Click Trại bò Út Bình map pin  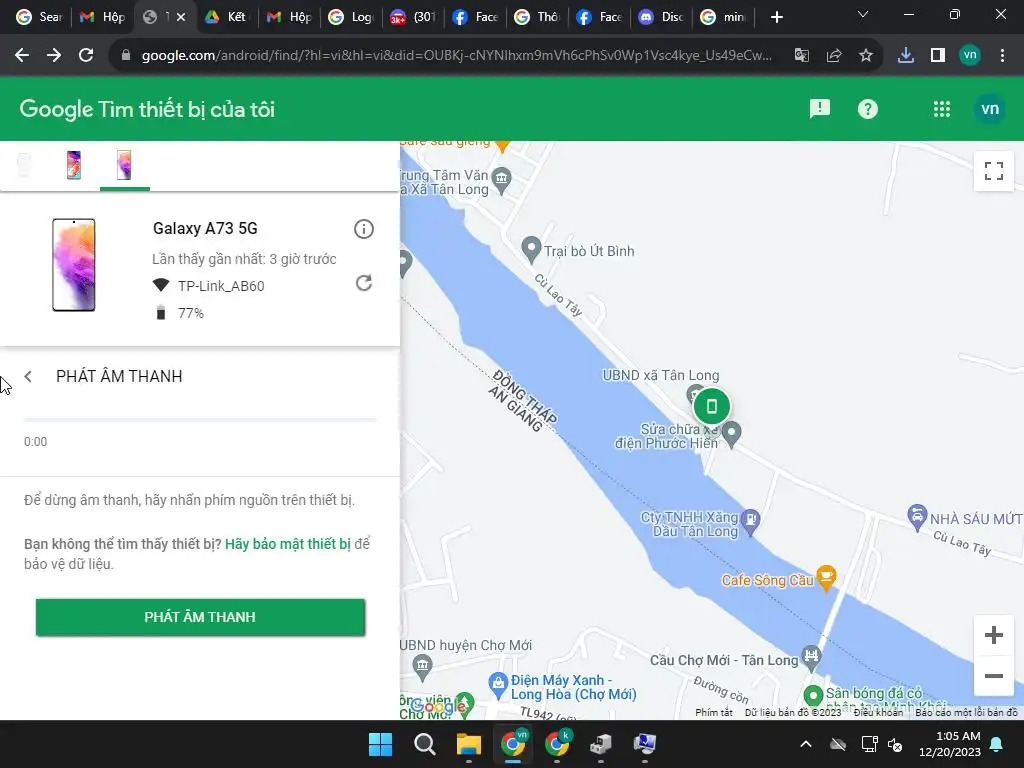tap(531, 248)
